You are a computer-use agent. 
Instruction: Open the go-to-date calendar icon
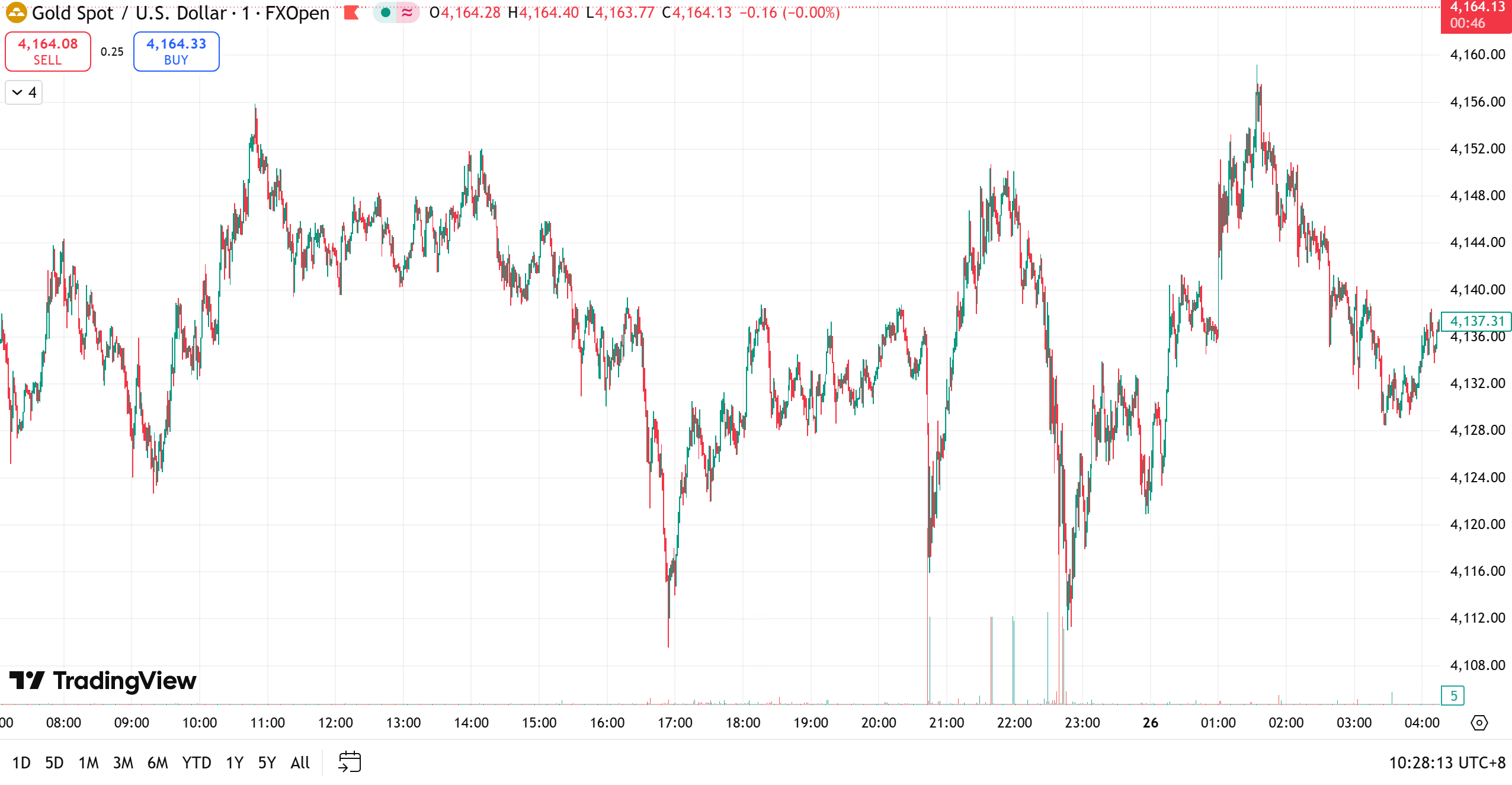[350, 762]
